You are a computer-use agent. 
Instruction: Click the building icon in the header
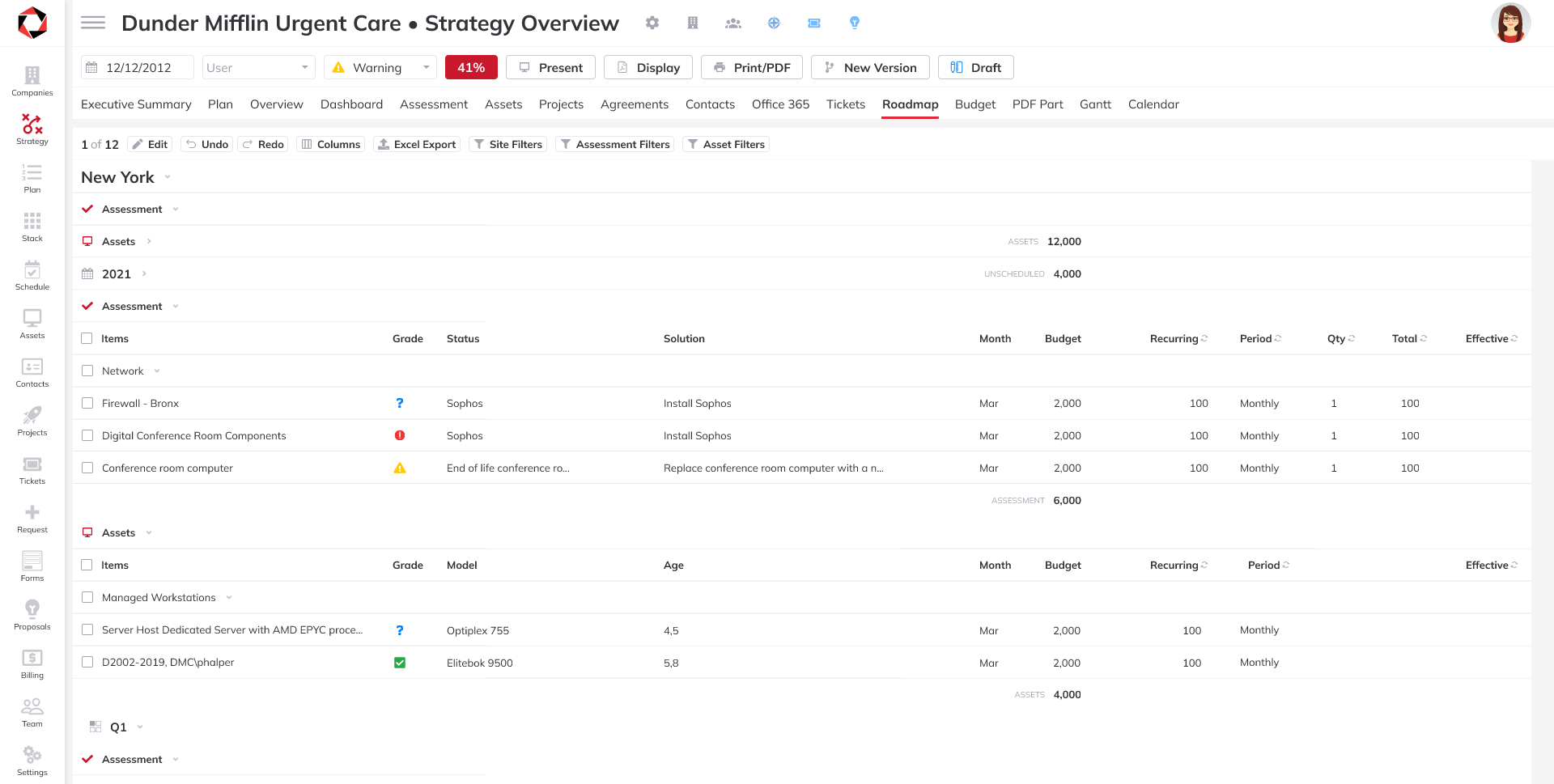click(693, 23)
